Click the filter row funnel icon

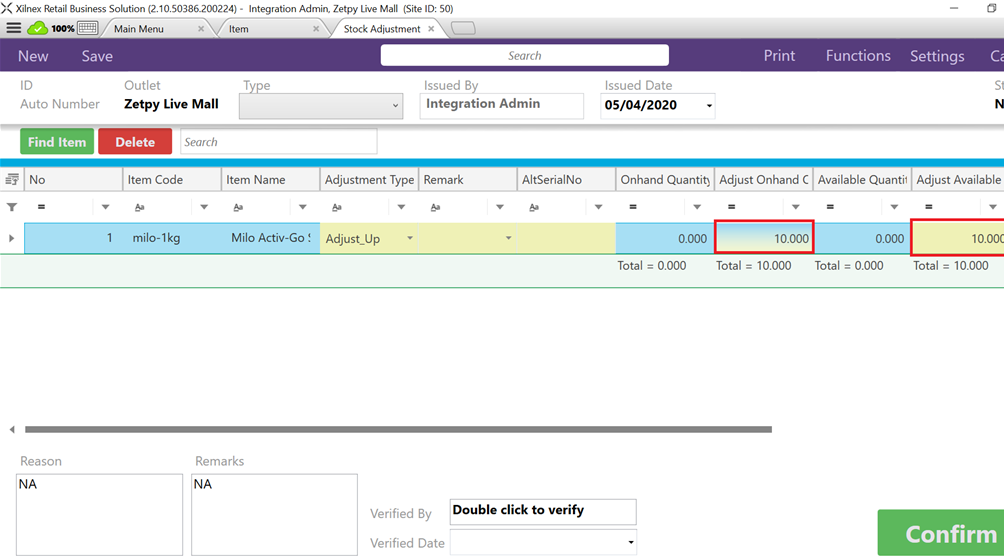12,207
